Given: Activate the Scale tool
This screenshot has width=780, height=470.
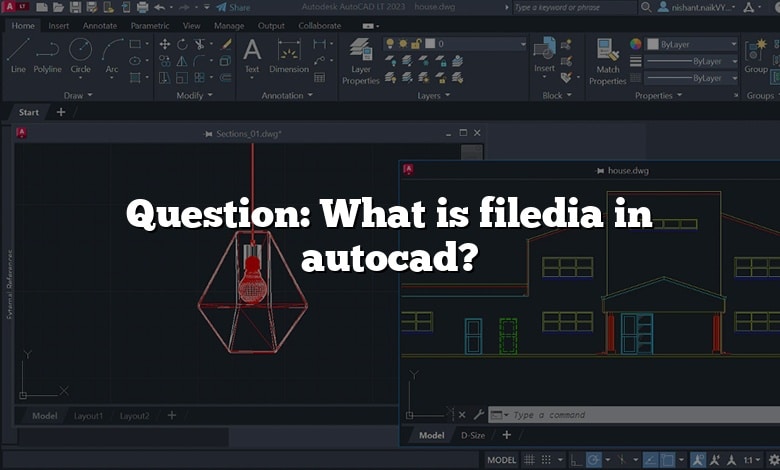Looking at the screenshot, I should click(182, 77).
